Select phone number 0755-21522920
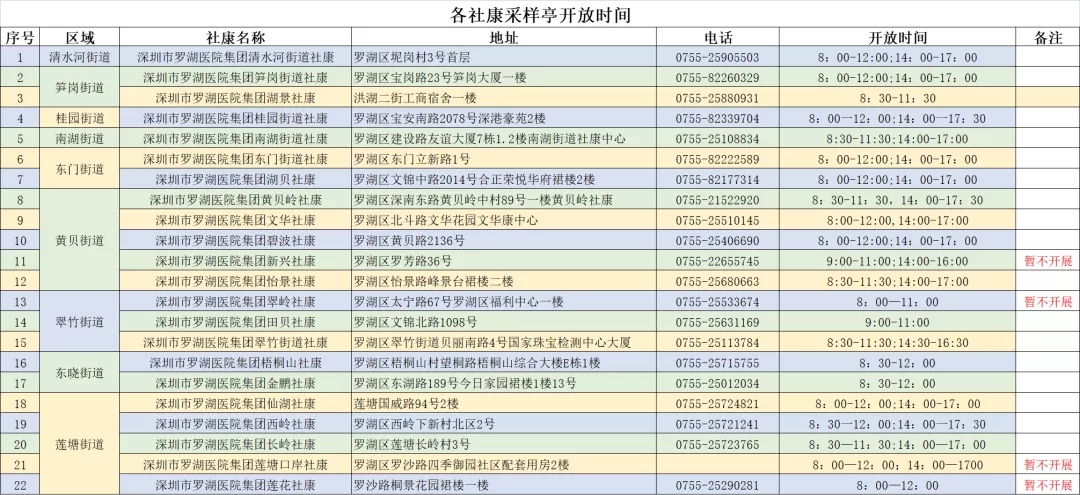The width and height of the screenshot is (1080, 495). pyautogui.click(x=718, y=200)
